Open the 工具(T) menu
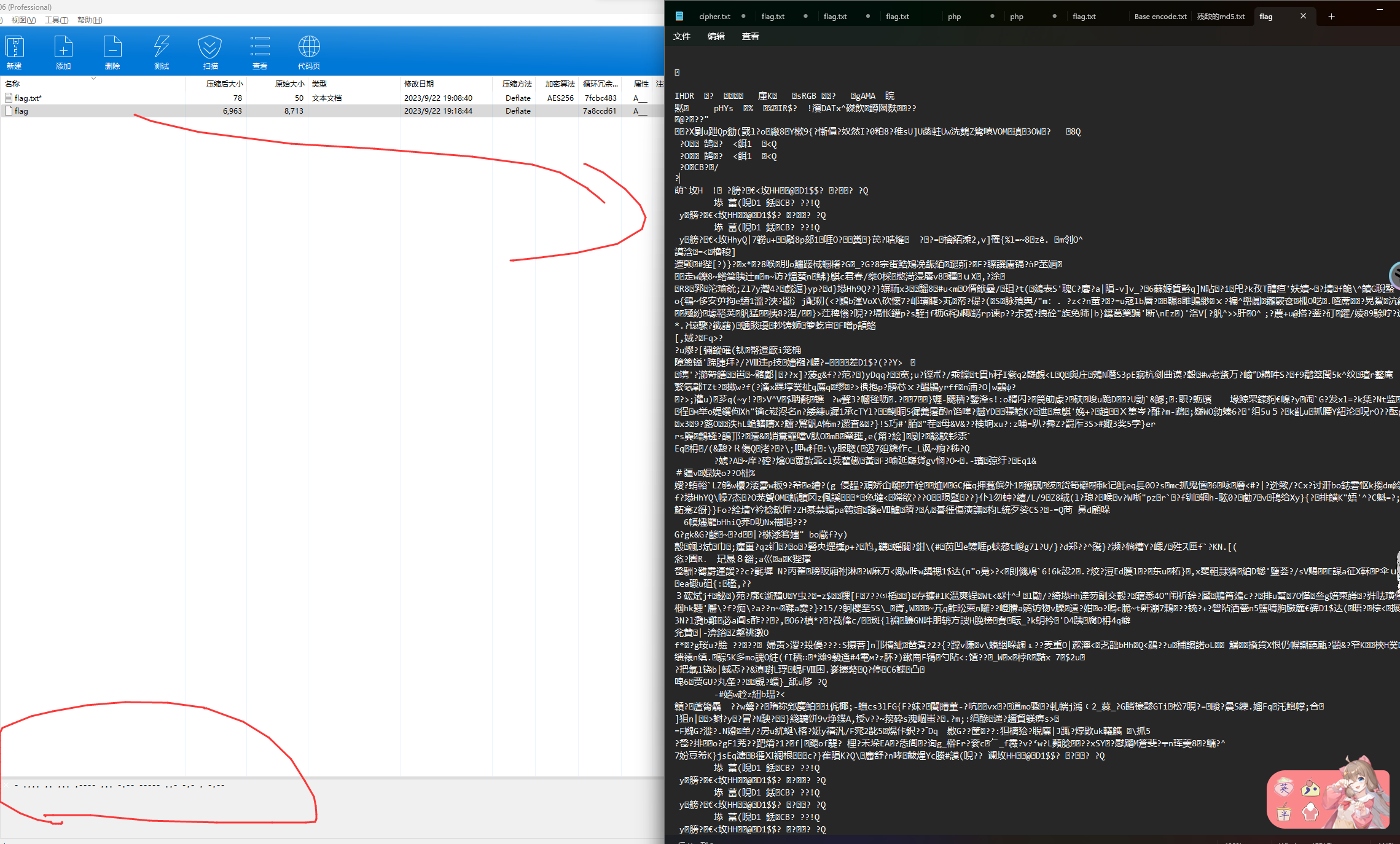Screen dimensions: 1400x844 pyautogui.click(x=57, y=20)
